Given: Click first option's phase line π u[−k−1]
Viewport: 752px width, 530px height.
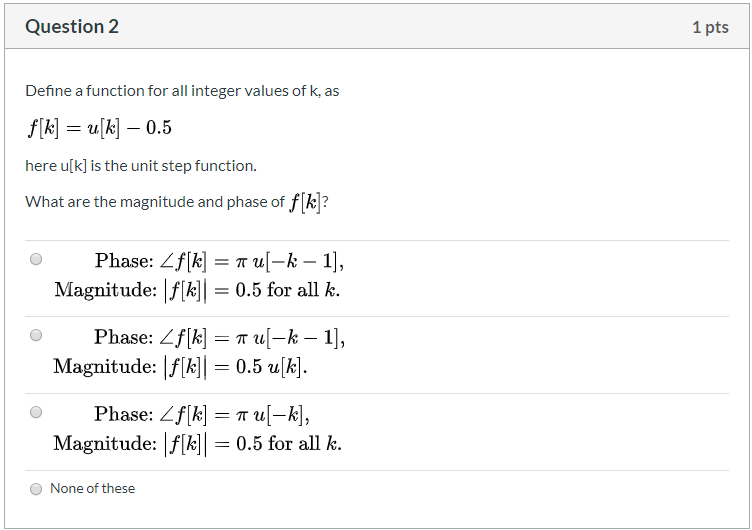Looking at the screenshot, I should pos(219,261).
